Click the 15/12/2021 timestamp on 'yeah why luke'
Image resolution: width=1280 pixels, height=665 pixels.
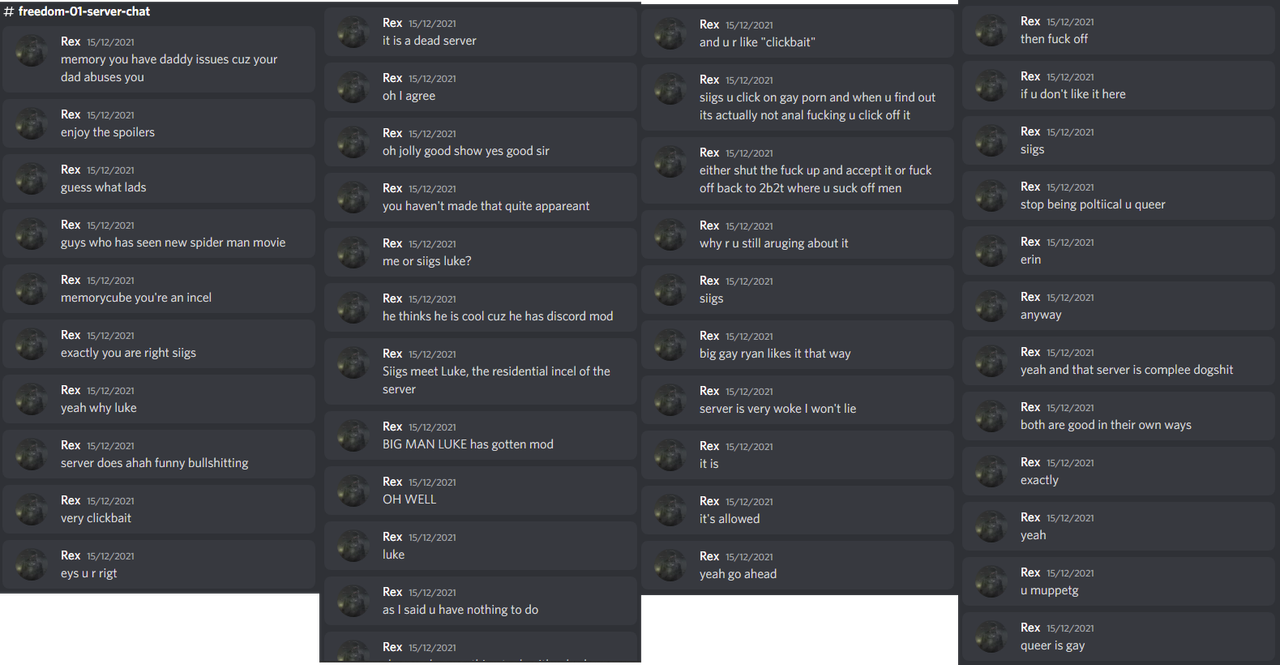click(x=110, y=391)
